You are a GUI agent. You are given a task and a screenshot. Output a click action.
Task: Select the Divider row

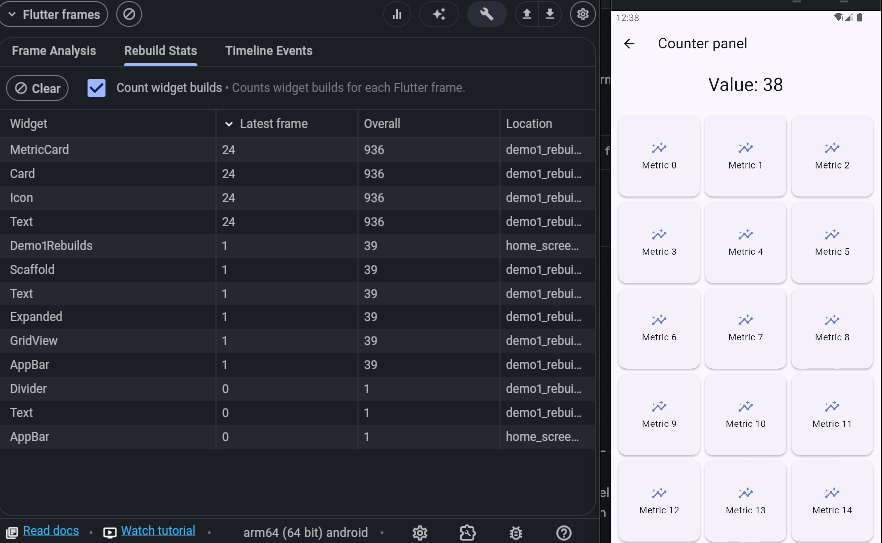click(298, 389)
